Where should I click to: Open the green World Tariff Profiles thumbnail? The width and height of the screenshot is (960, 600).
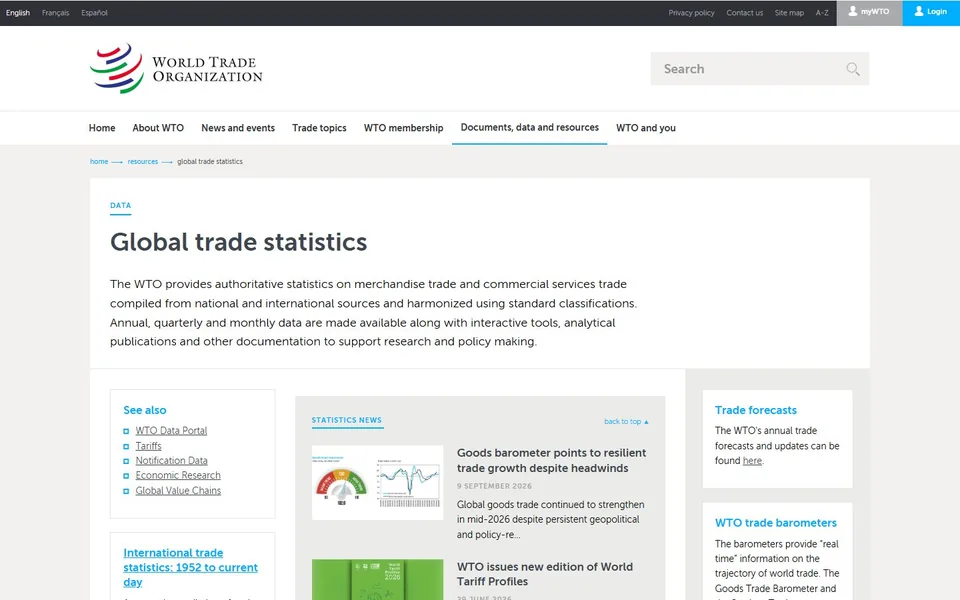(x=377, y=579)
